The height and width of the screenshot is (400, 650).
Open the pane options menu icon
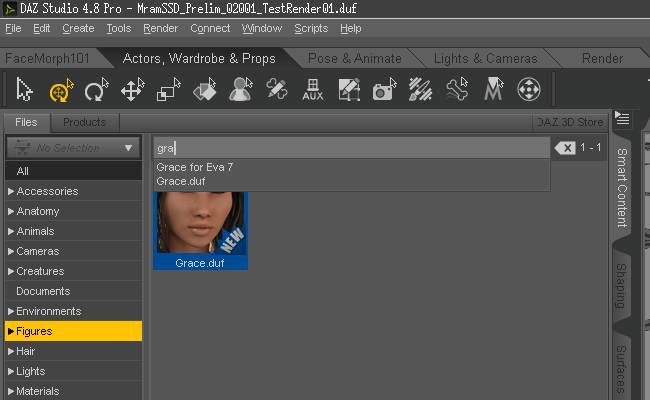[x=622, y=118]
